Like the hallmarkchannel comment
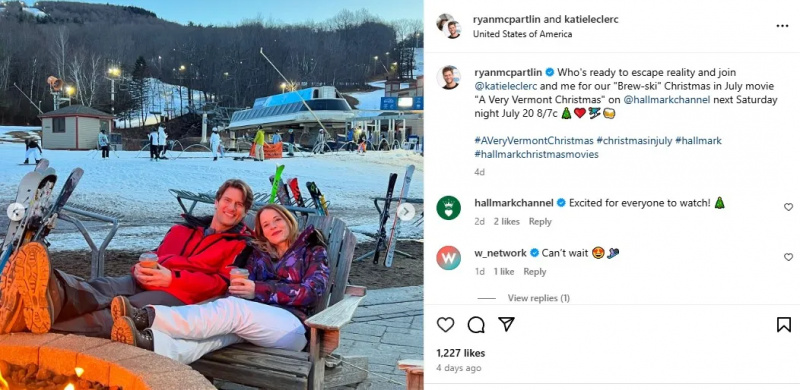 click(x=788, y=207)
